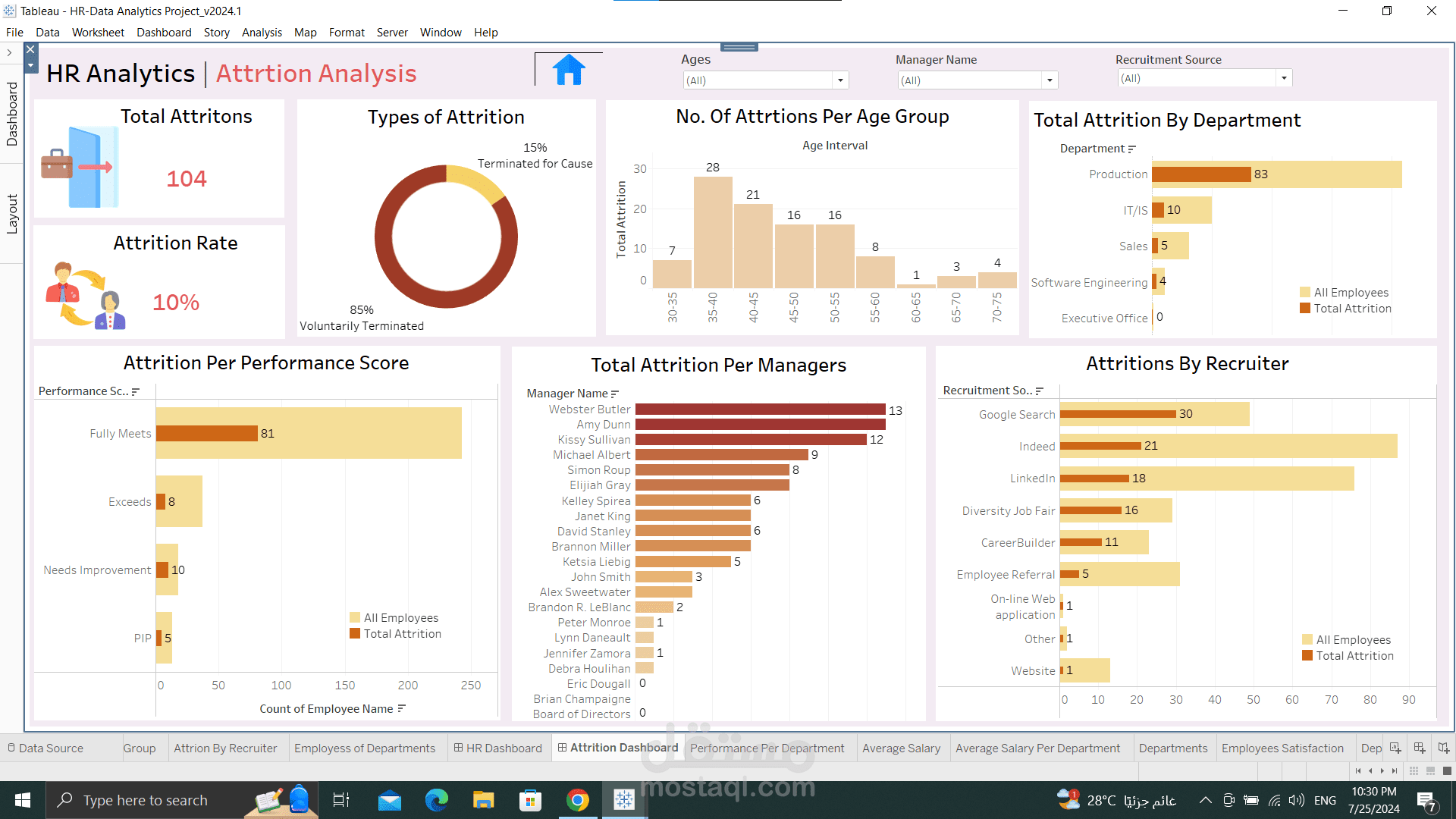Show sheet thumbnails with the filmstrip view icon
This screenshot has height=819, width=1456.
click(x=1430, y=771)
